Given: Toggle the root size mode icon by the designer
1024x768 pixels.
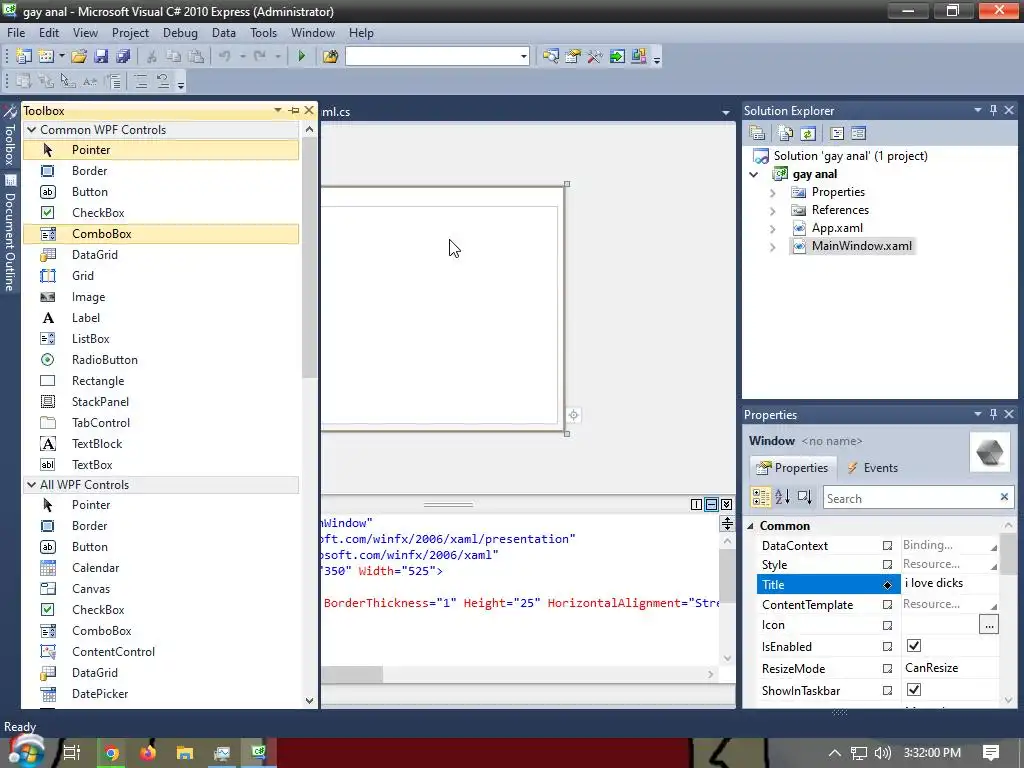Looking at the screenshot, I should click(573, 415).
